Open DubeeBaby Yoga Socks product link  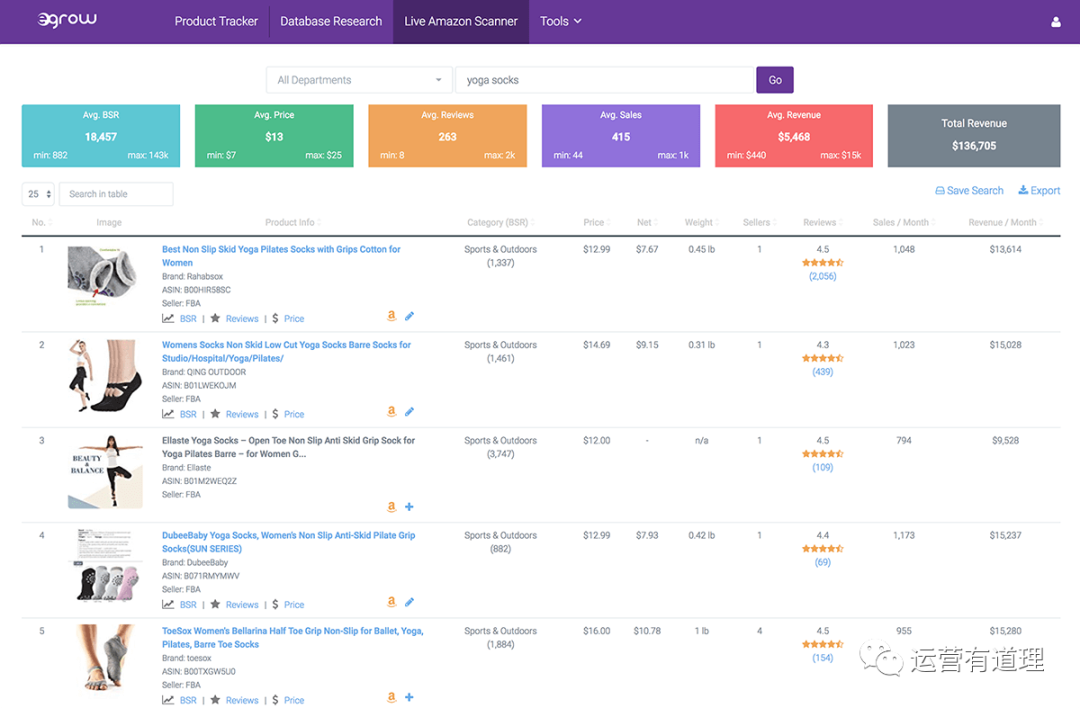[x=289, y=542]
